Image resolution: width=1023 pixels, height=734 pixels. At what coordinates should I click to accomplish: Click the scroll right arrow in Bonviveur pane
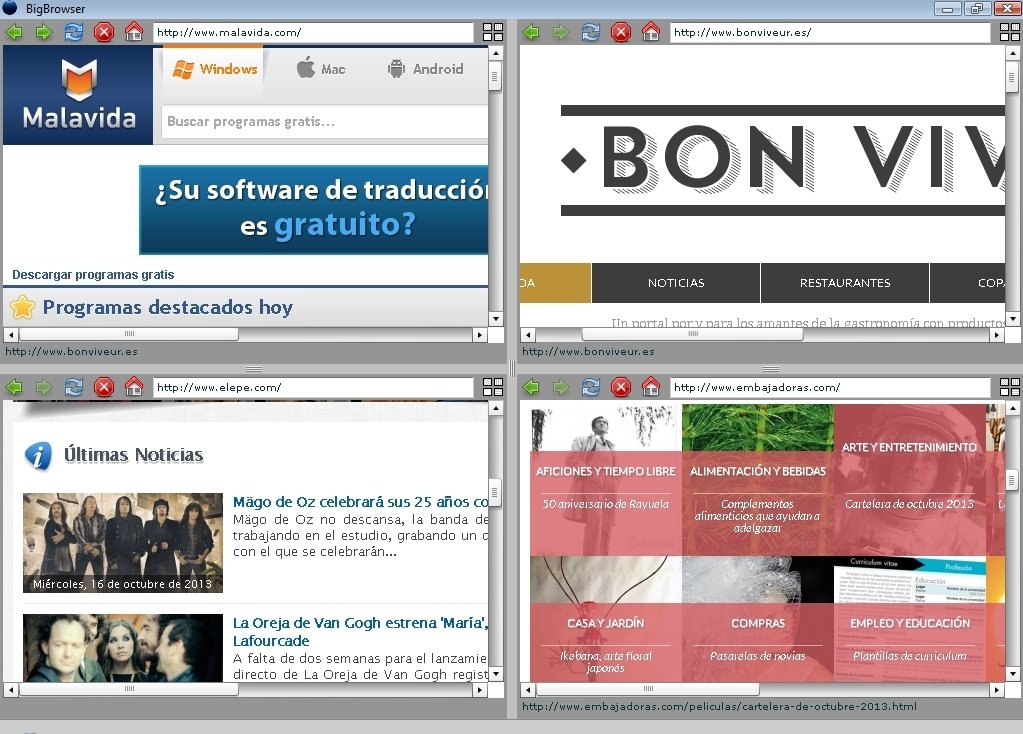click(996, 335)
